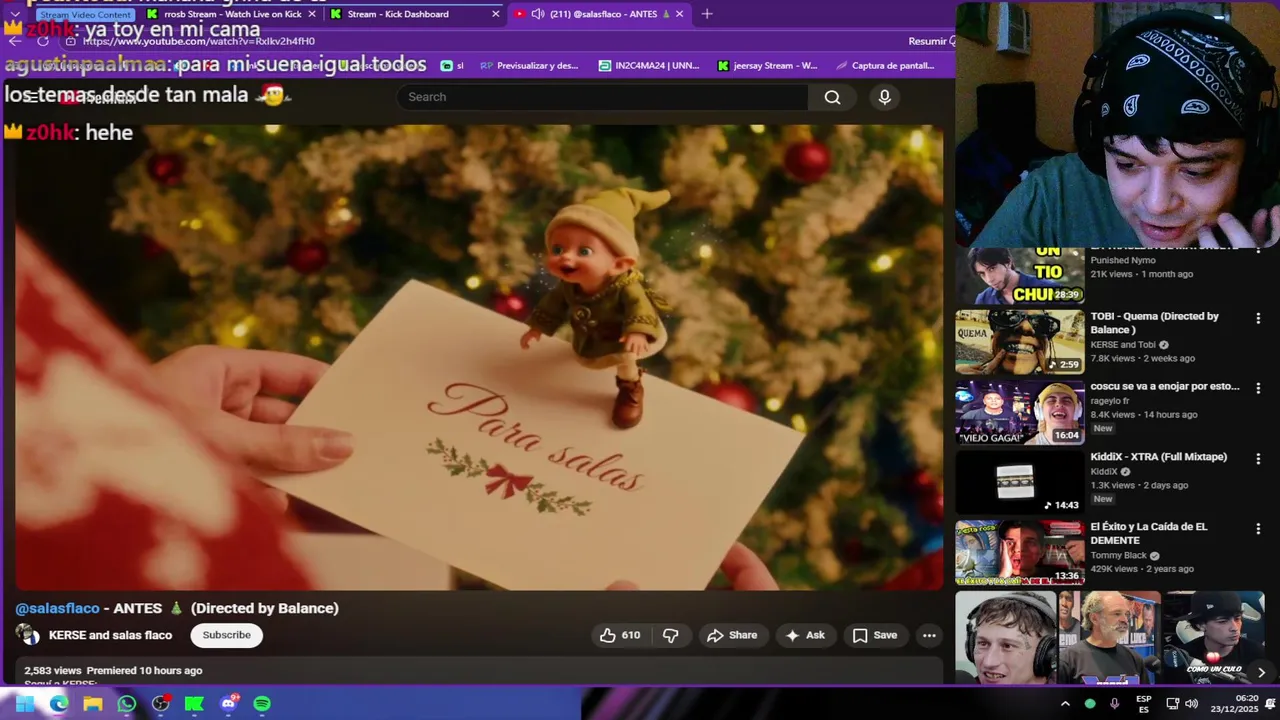The width and height of the screenshot is (1280, 720).
Task: Open the Windows Start menu
Action: click(25, 704)
